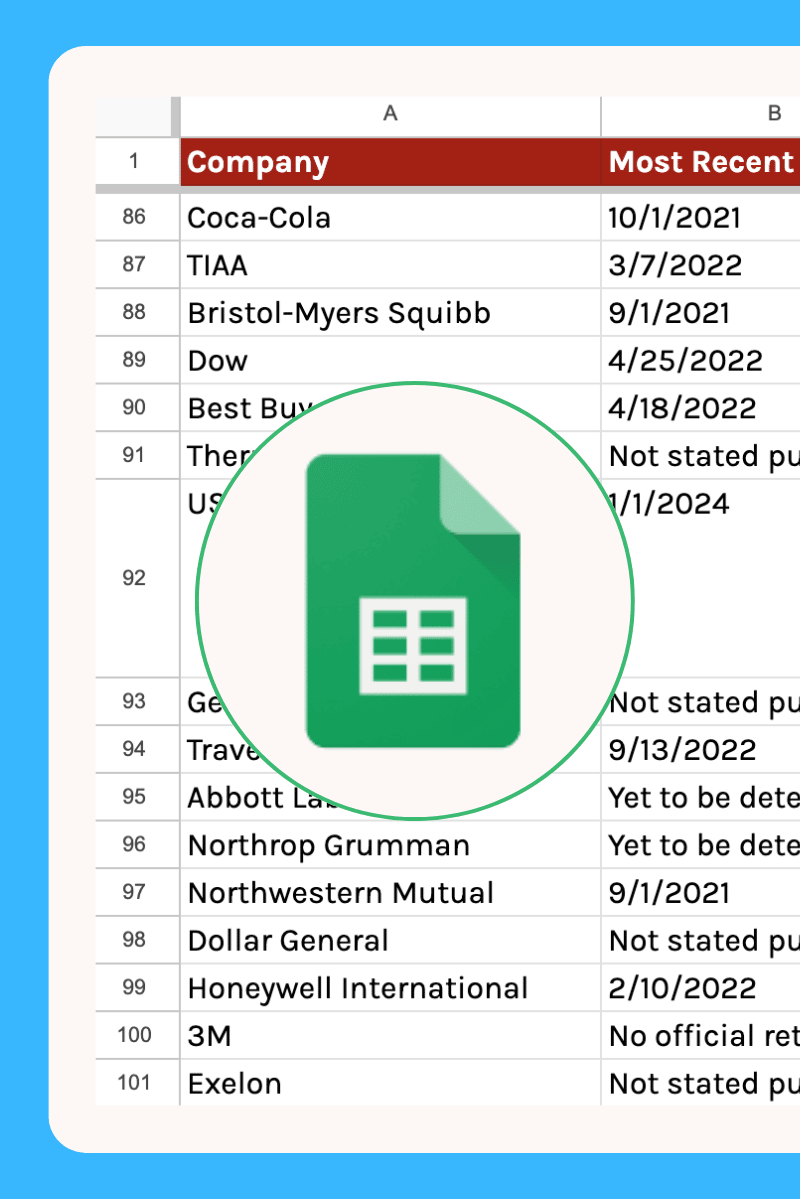Select the Most Recent header cell
800x1199 pixels.
(x=701, y=161)
